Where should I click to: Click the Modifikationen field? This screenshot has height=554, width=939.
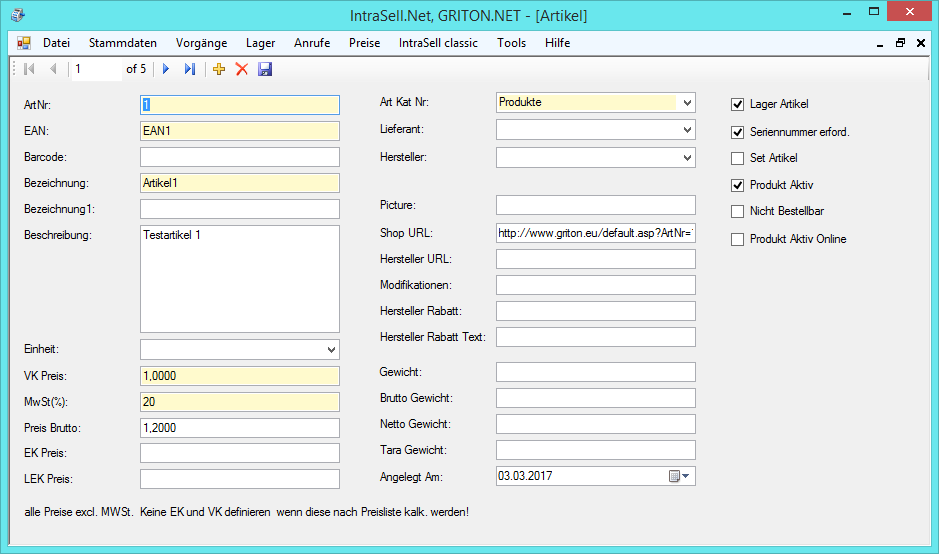pos(596,285)
